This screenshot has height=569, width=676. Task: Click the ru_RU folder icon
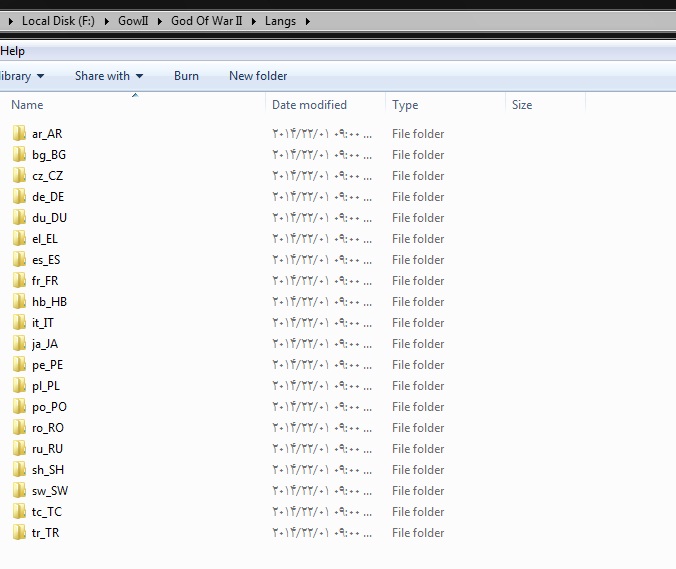(19, 448)
